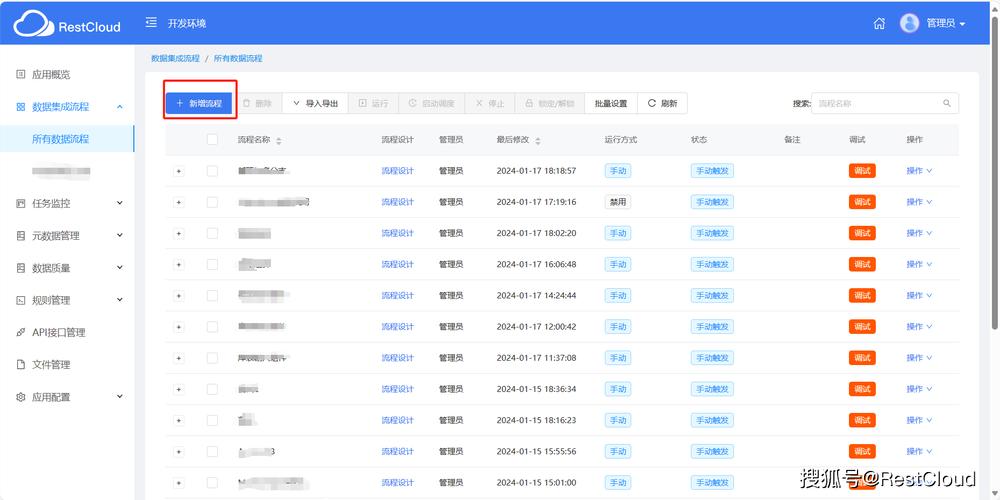This screenshot has width=1000, height=500.
Task: Sort by 流程名称 column sort icon
Action: point(279,141)
